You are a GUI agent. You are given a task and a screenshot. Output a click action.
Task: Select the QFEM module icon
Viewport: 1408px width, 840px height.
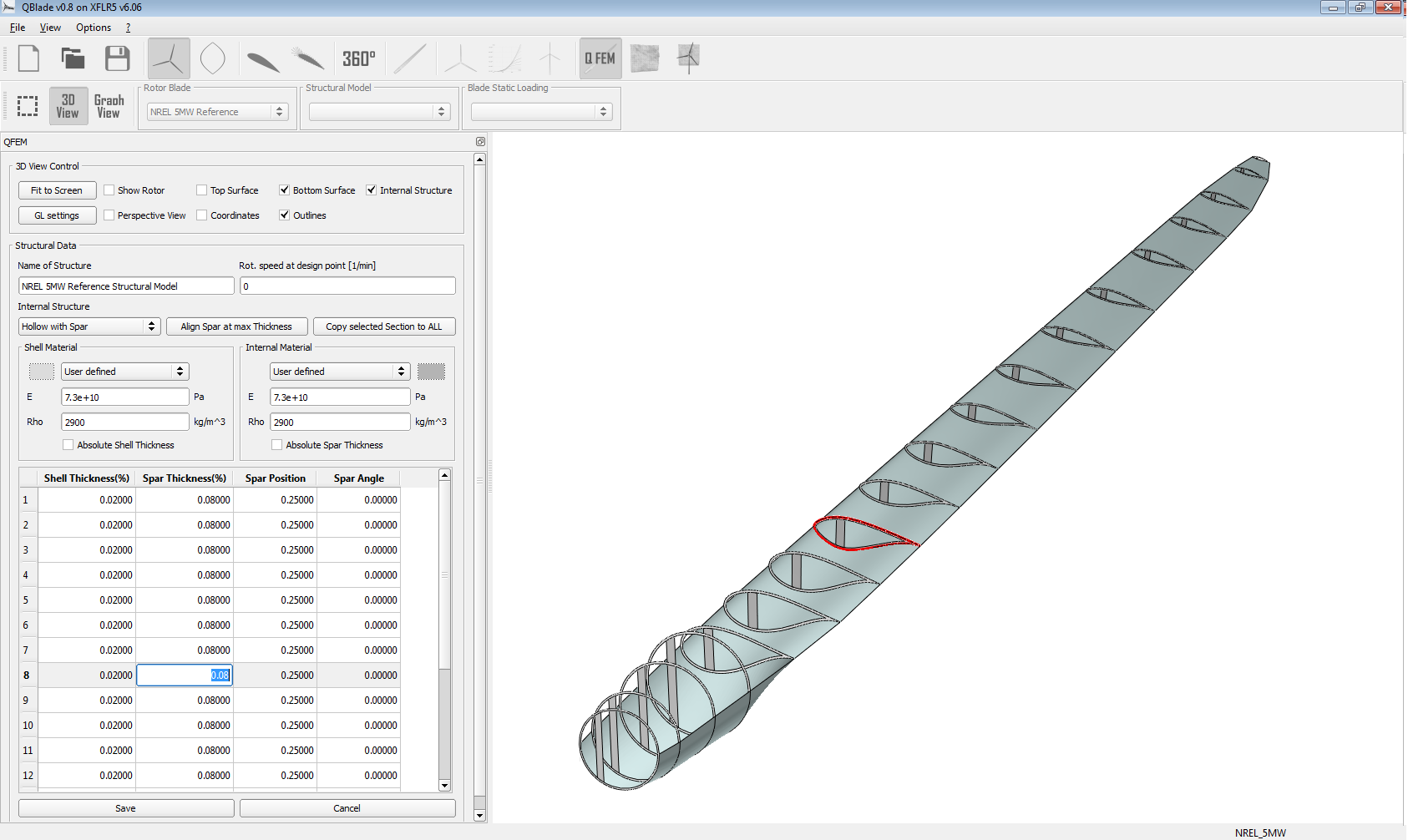(x=600, y=58)
